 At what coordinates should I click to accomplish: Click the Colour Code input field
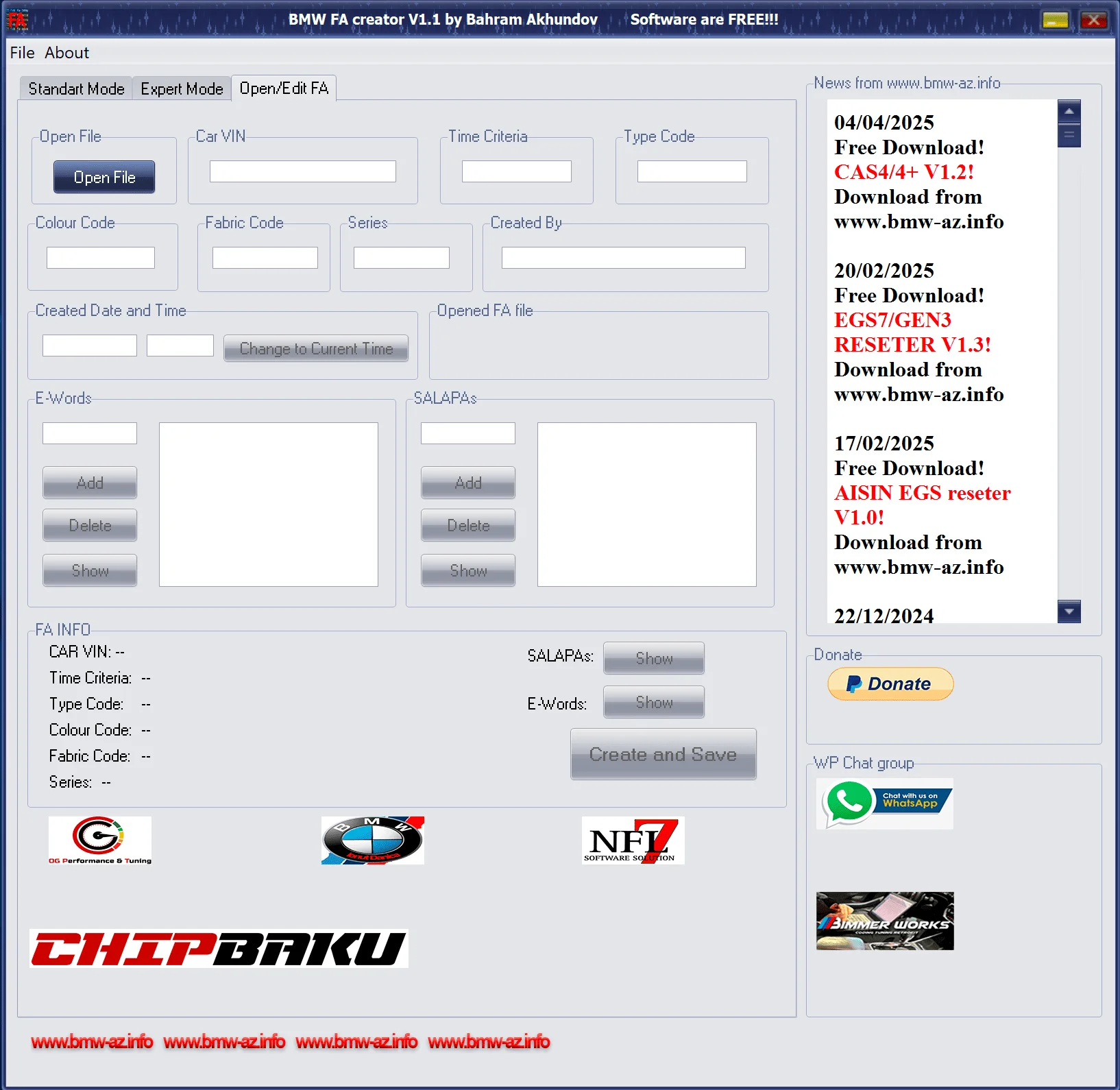point(101,258)
